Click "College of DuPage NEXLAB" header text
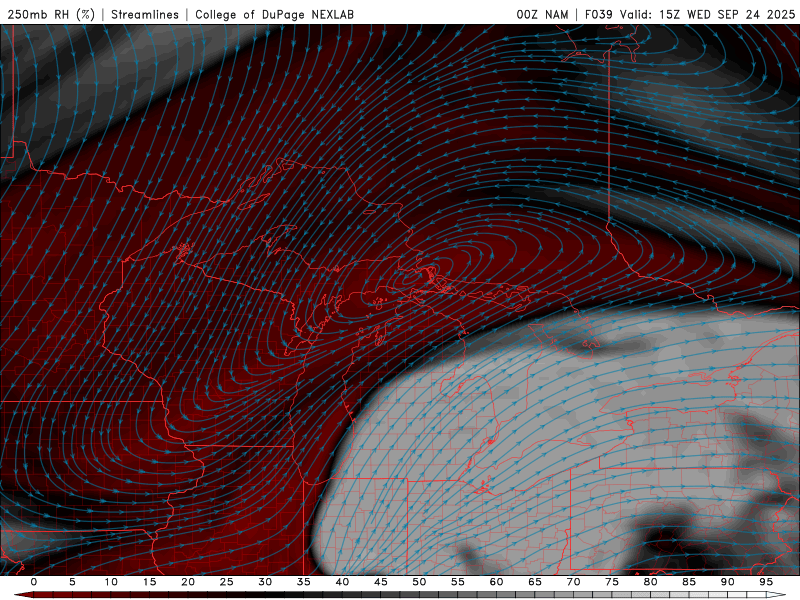Image resolution: width=800 pixels, height=600 pixels. [x=274, y=14]
